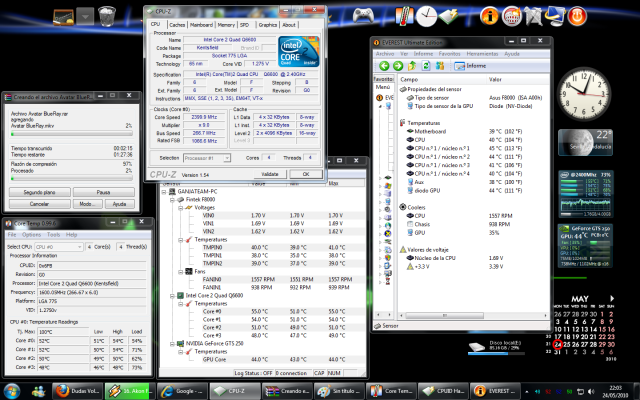The image size is (640, 400).
Task: Switch to Internet Explorer Google taskbar button
Action: [182, 391]
